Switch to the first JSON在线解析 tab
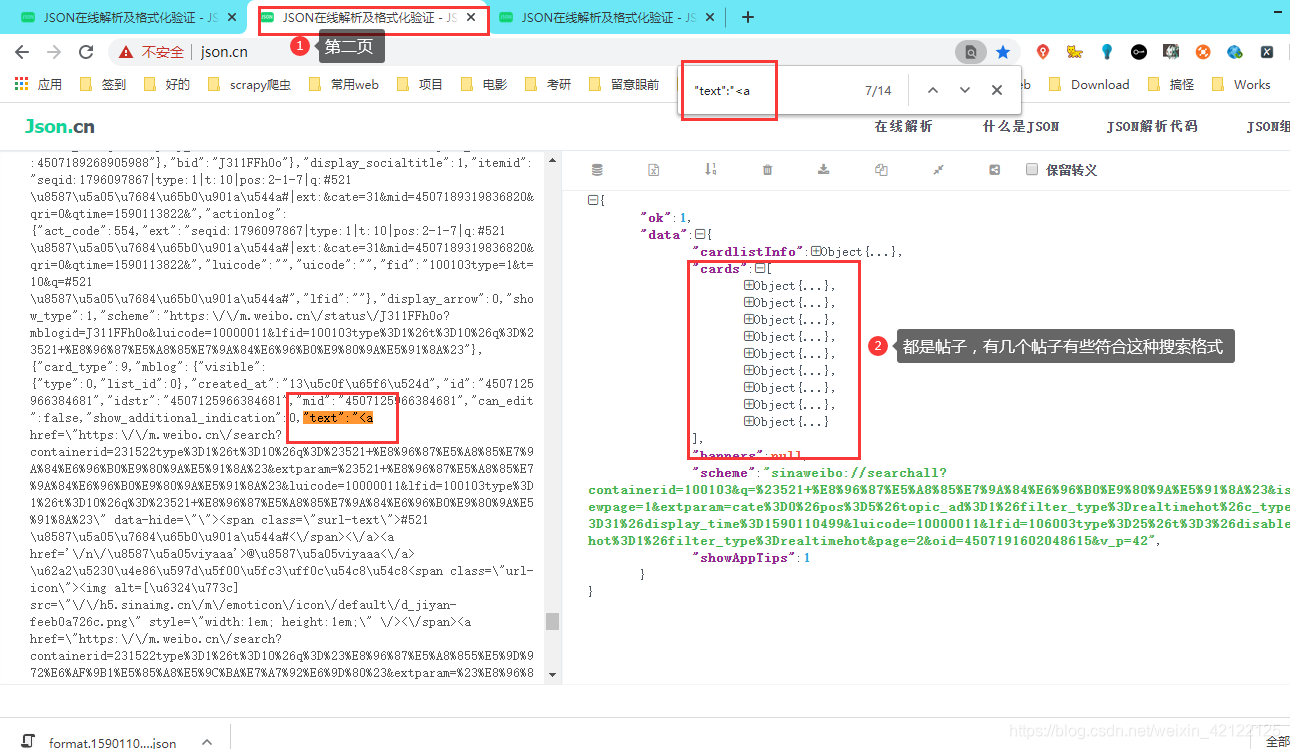Screen dimensions: 1290x749 [128, 17]
